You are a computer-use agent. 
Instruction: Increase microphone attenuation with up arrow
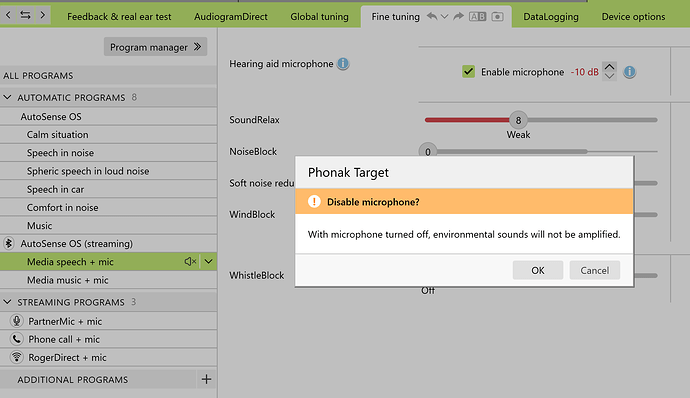609,67
